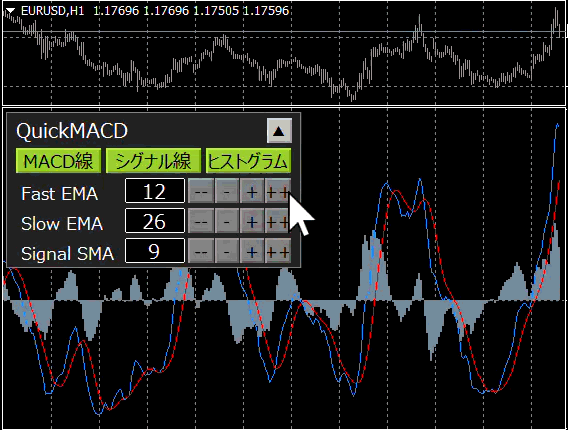Viewport: 568px width, 430px height.
Task: Open the chart menu triangle beside EURUSD
Action: click(x=11, y=11)
